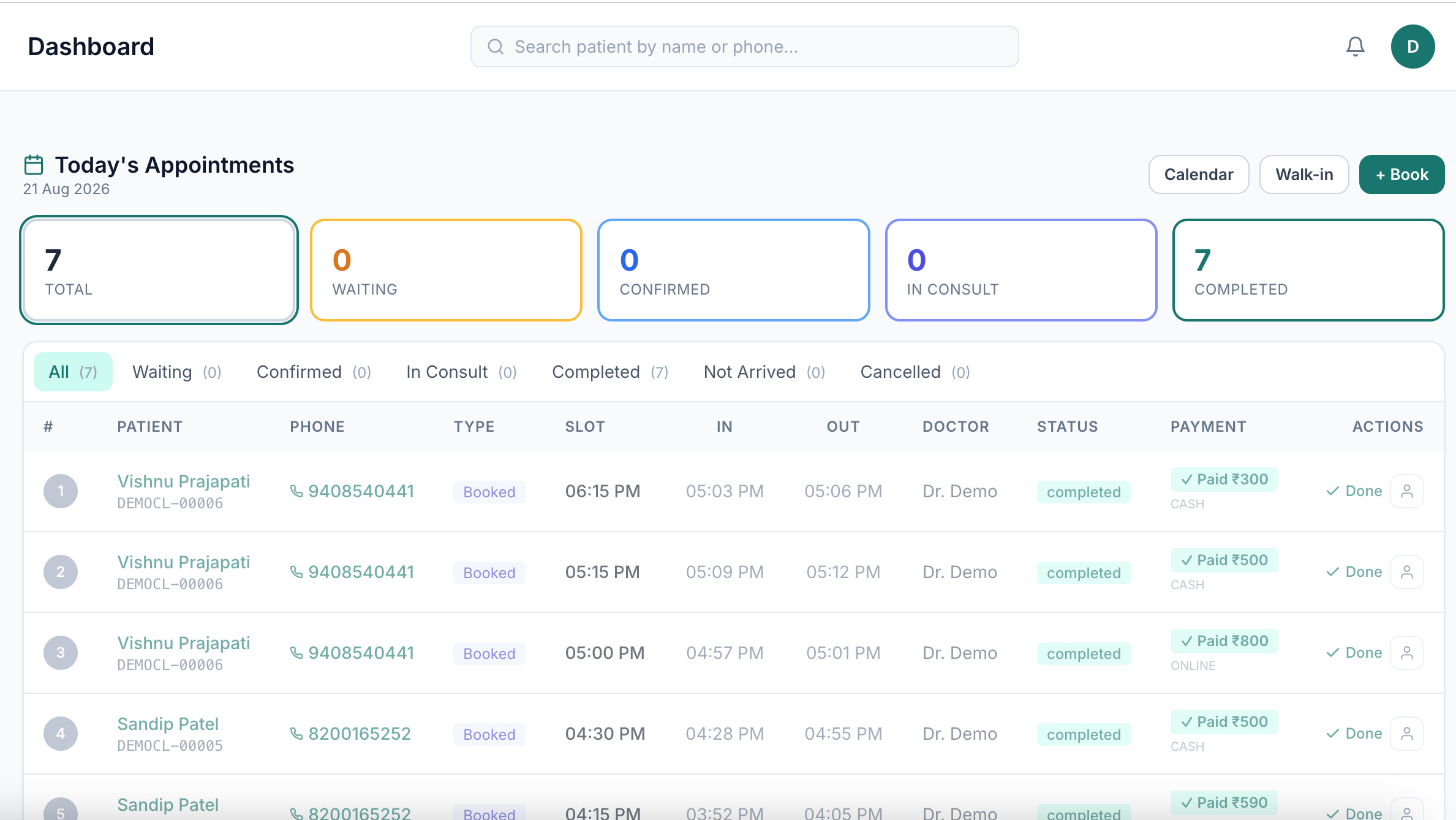Switch to the In Consult (0) tab
The width and height of the screenshot is (1456, 820).
pyautogui.click(x=461, y=372)
